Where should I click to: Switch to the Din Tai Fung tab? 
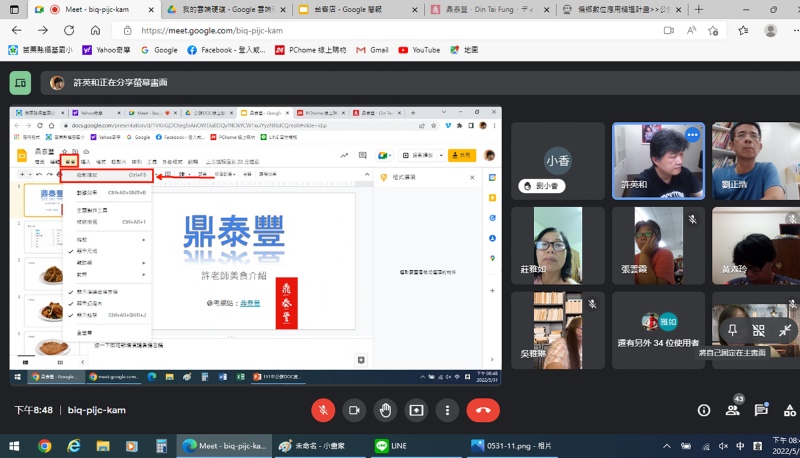pyautogui.click(x=490, y=9)
